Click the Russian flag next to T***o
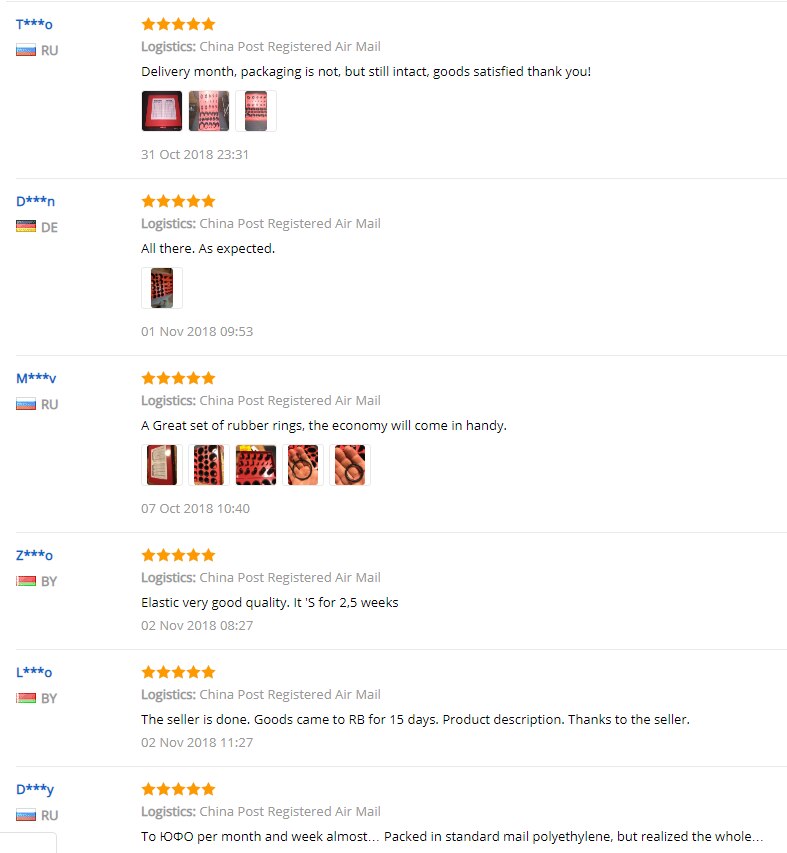Screen dimensions: 787x853 (x=26, y=51)
